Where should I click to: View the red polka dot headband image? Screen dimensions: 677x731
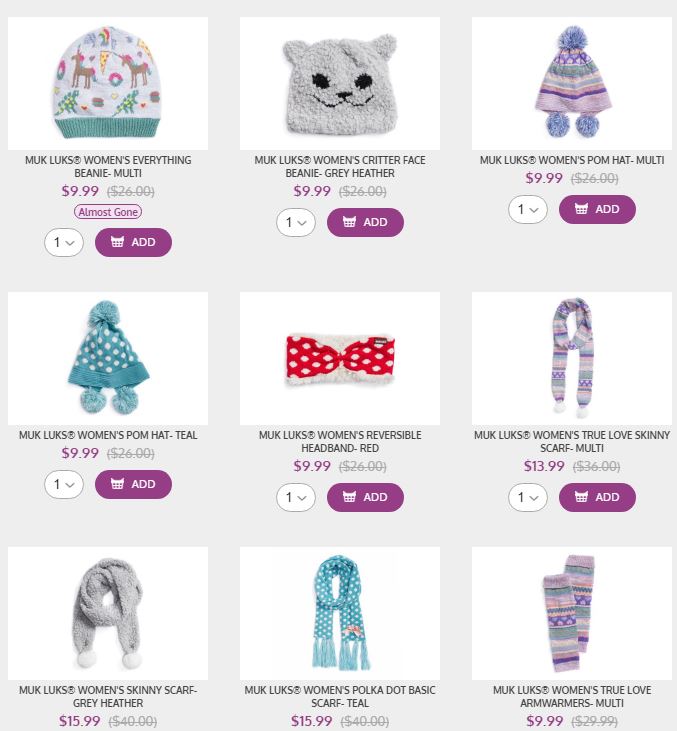click(x=340, y=359)
